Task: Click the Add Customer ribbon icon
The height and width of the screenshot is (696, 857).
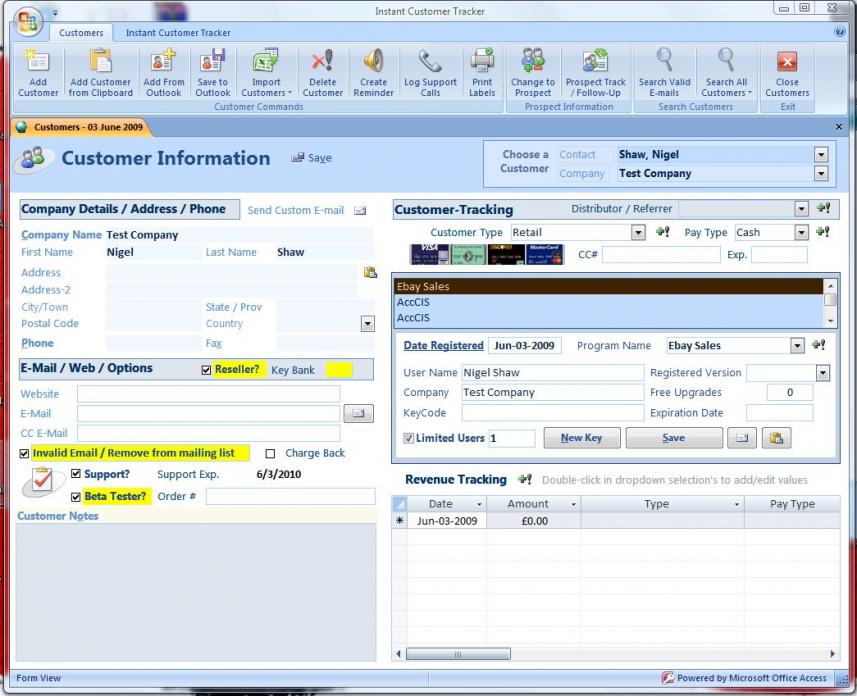Action: [38, 61]
